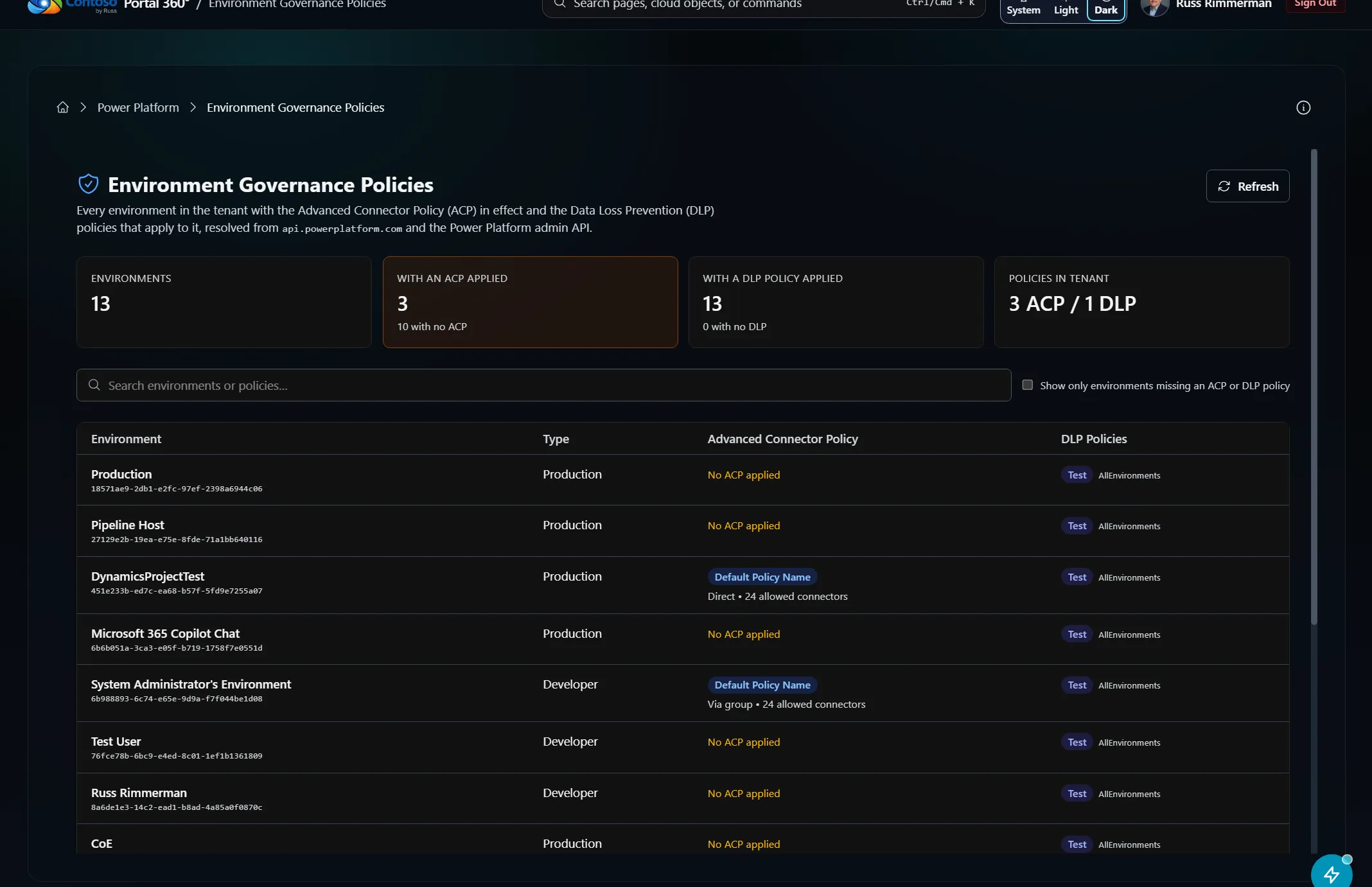The height and width of the screenshot is (887, 1372).
Task: Click Sign Out
Action: pyautogui.click(x=1315, y=4)
